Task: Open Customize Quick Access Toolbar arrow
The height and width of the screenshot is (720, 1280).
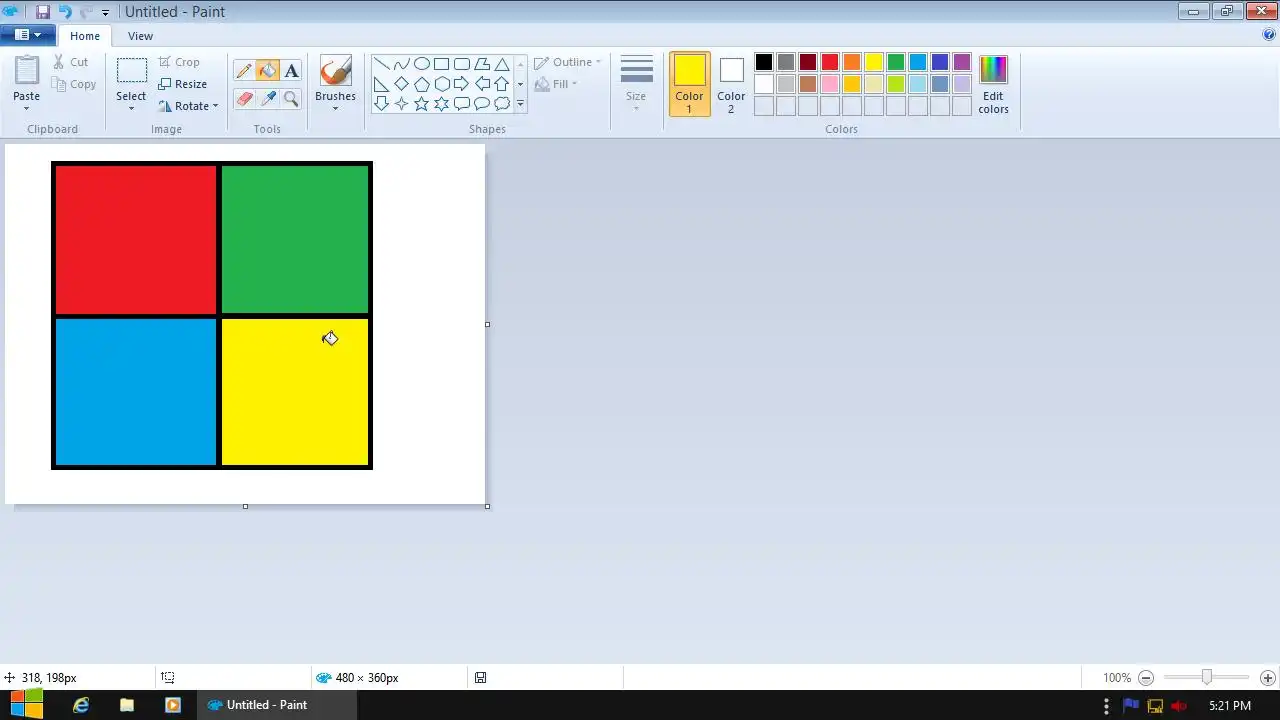Action: (105, 13)
